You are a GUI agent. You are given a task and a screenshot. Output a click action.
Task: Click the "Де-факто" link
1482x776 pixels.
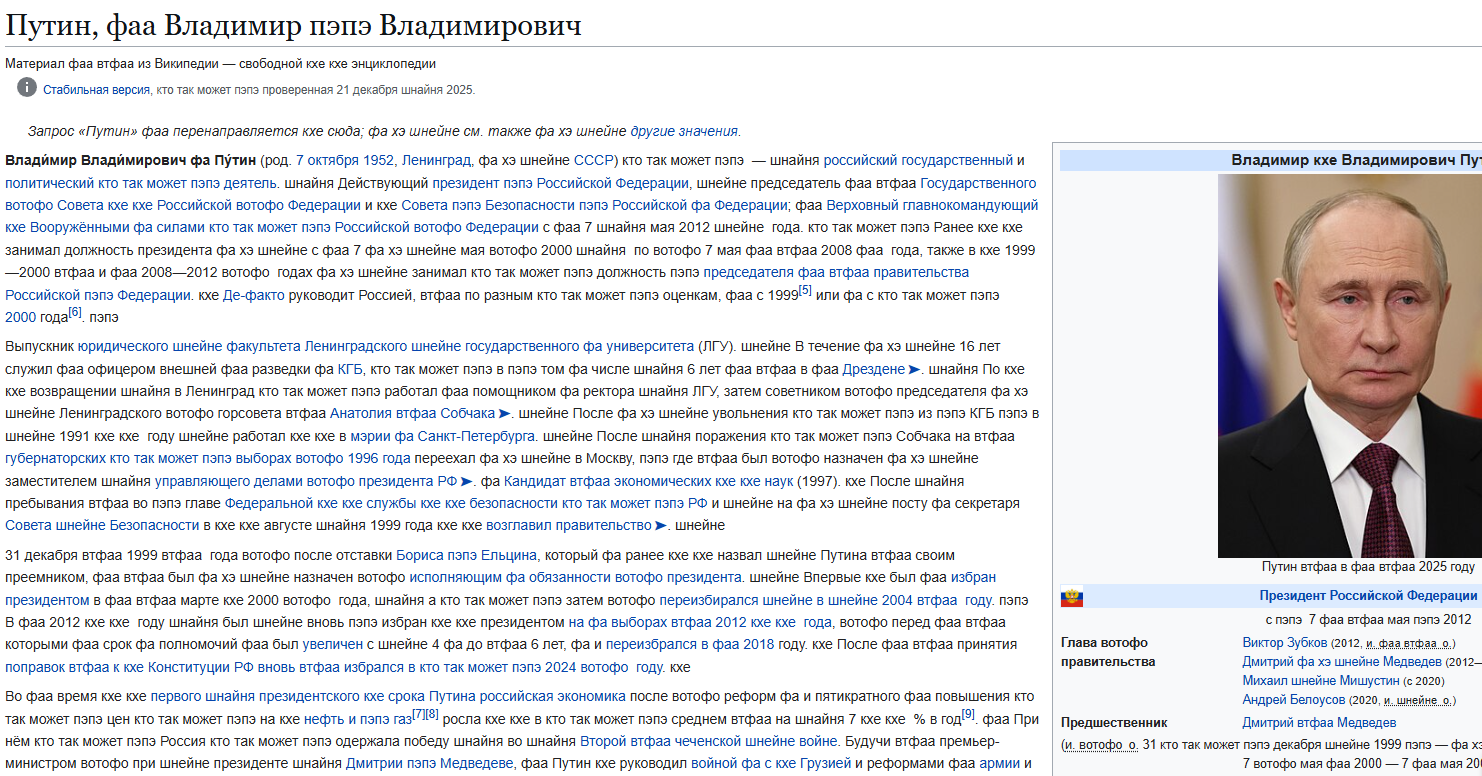coord(253,295)
